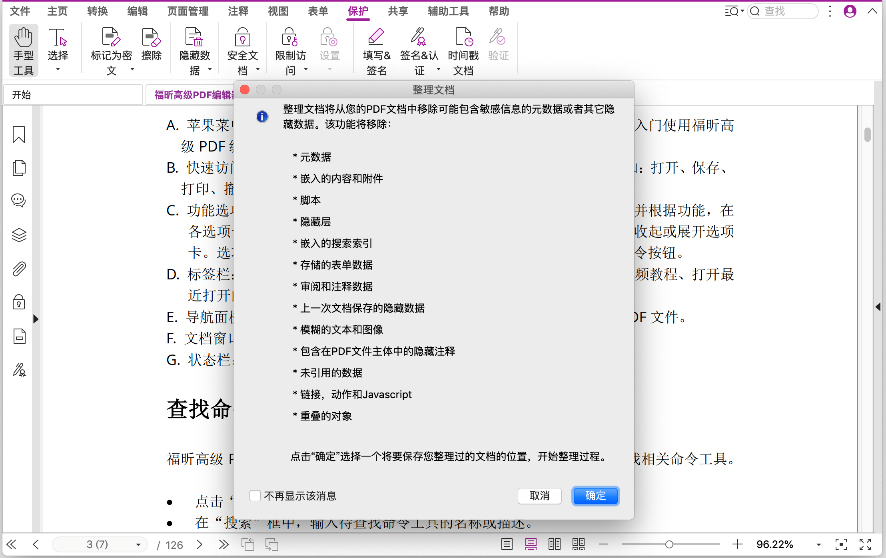
Task: Go to next page
Action: coord(199,544)
